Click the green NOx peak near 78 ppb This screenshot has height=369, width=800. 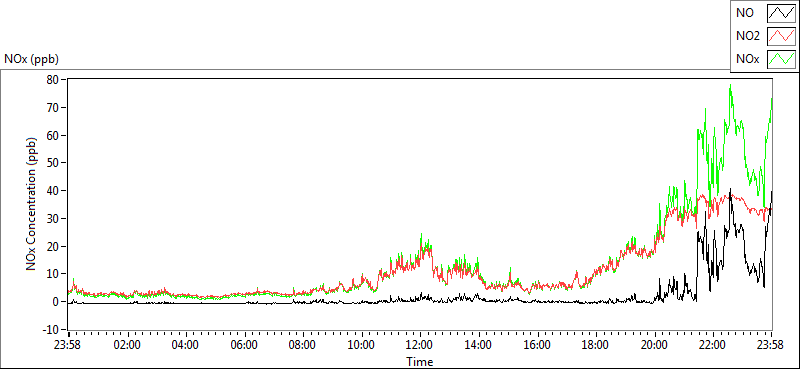tap(731, 86)
